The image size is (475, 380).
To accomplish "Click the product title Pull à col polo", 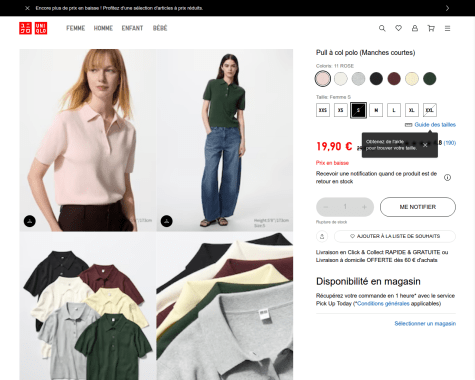I will pos(365,53).
